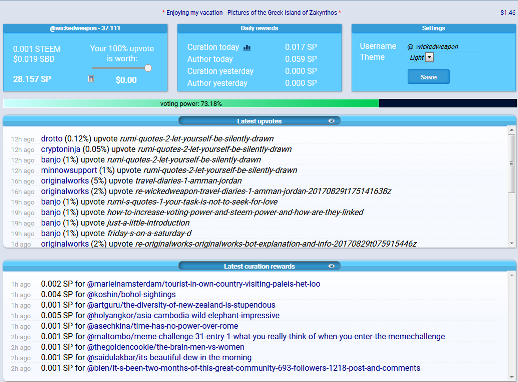518x382 pixels.
Task: Toggle the eye icon on Latest upvotes header
Action: [x=331, y=121]
